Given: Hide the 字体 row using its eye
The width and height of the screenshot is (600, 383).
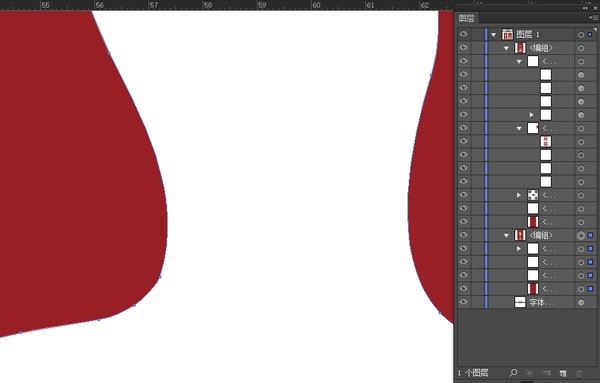Looking at the screenshot, I should tap(463, 302).
